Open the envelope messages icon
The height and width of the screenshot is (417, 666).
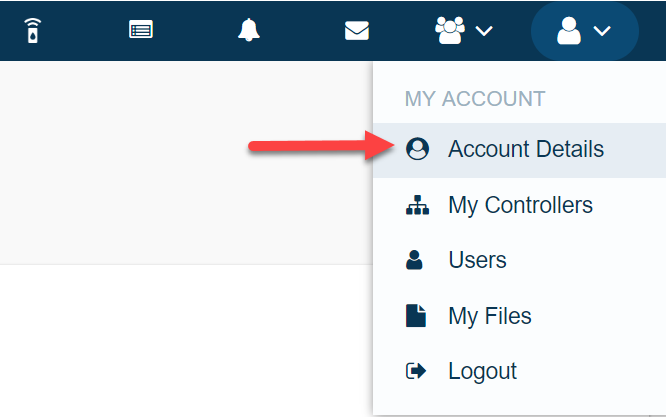[x=357, y=31]
